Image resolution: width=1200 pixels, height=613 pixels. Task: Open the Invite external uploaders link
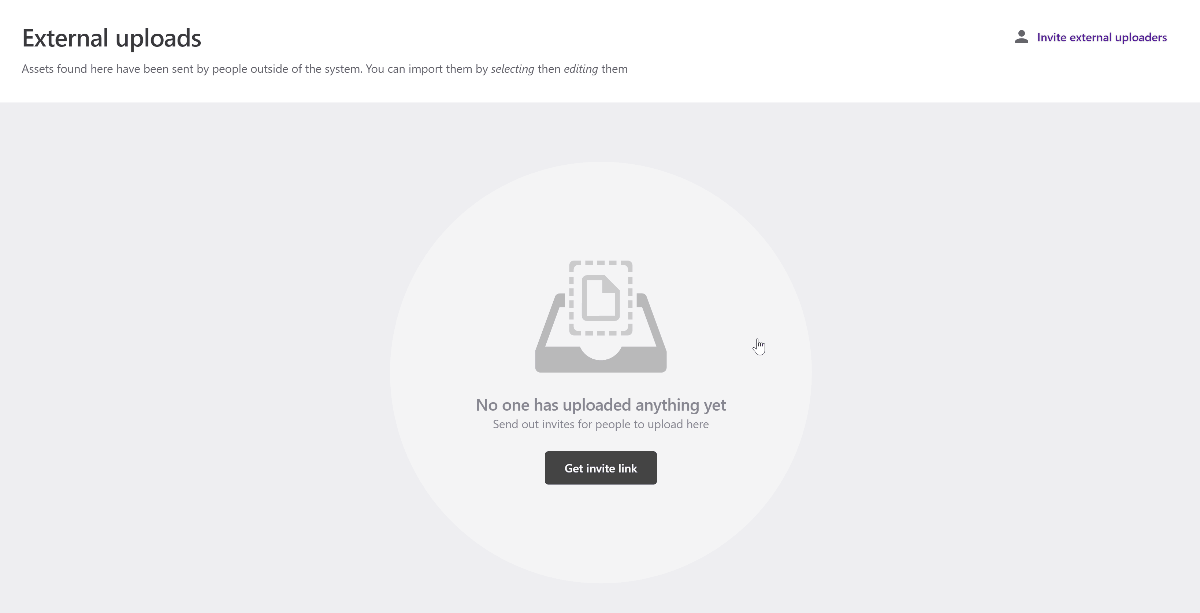click(x=1101, y=38)
